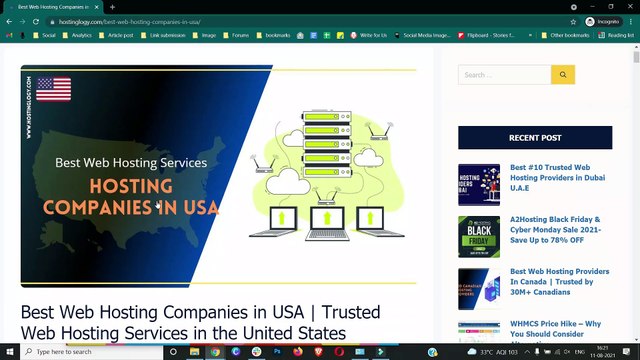Open the Hosting Companies in USA banner image
This screenshot has width=640, height=360.
tap(218, 176)
